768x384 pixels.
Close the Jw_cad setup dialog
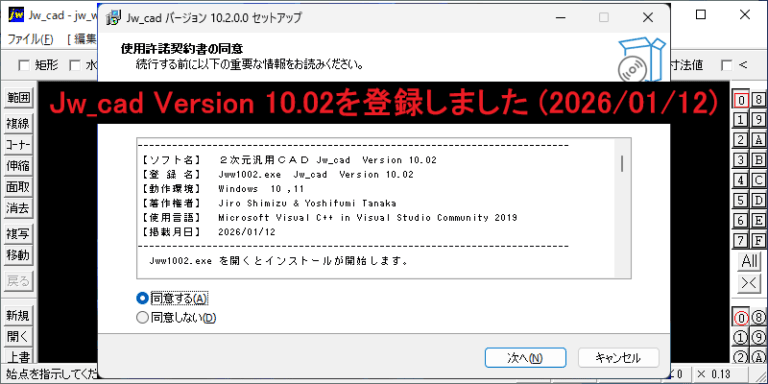click(x=648, y=18)
